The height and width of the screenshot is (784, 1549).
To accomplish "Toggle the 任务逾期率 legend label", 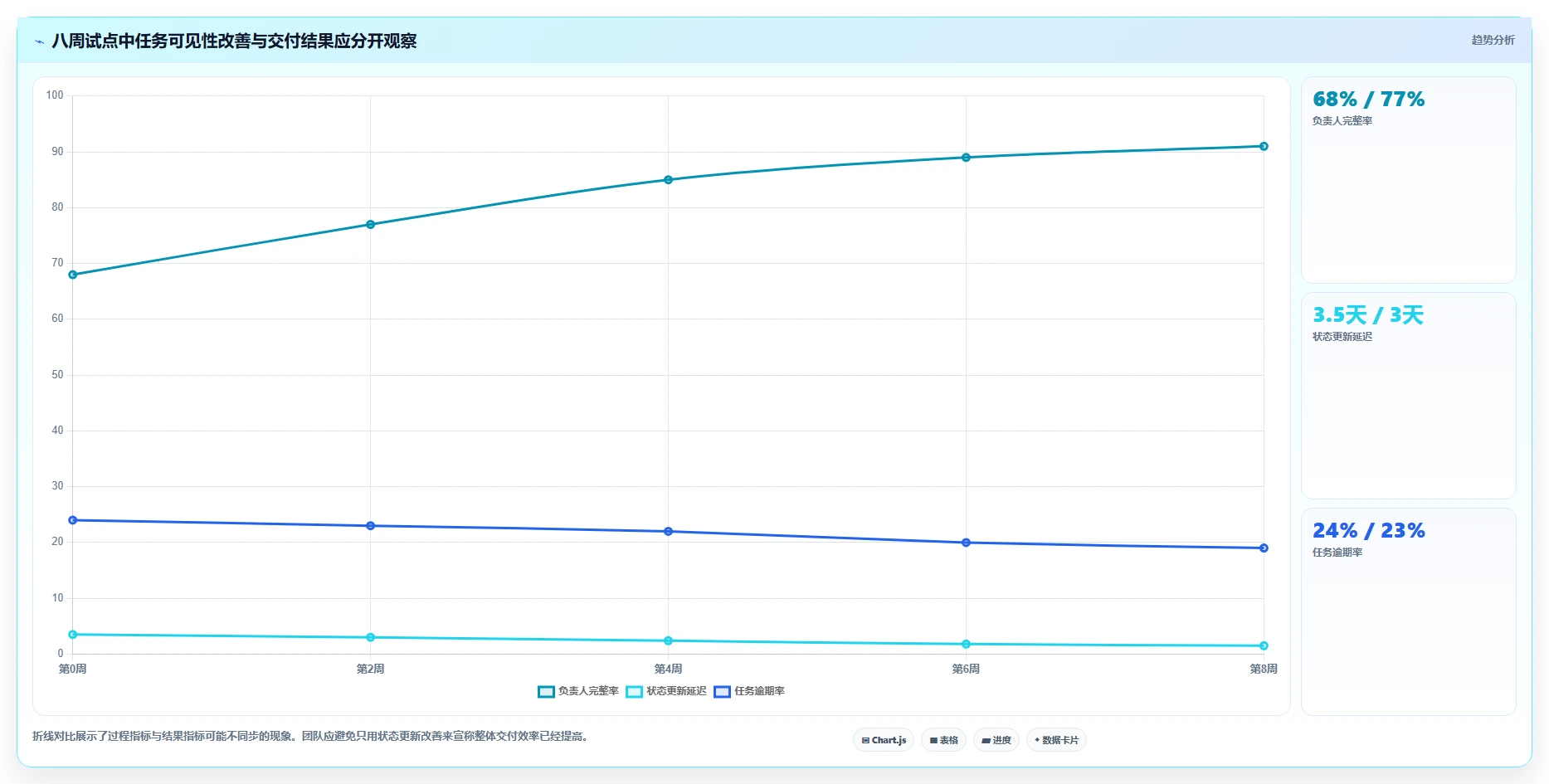I will point(759,691).
